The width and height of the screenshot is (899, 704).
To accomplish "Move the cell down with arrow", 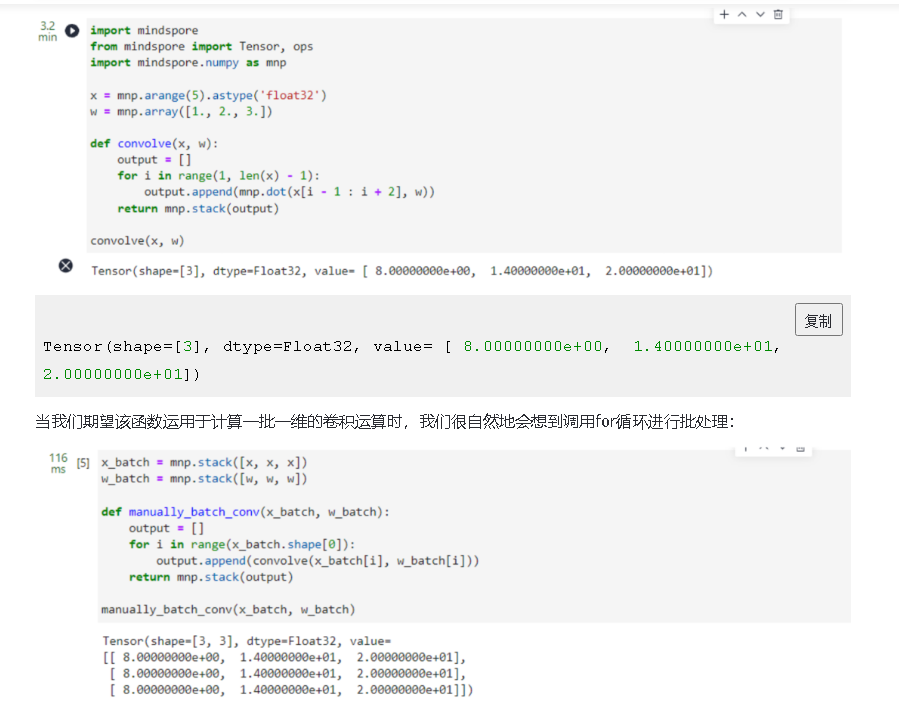I will tap(760, 14).
